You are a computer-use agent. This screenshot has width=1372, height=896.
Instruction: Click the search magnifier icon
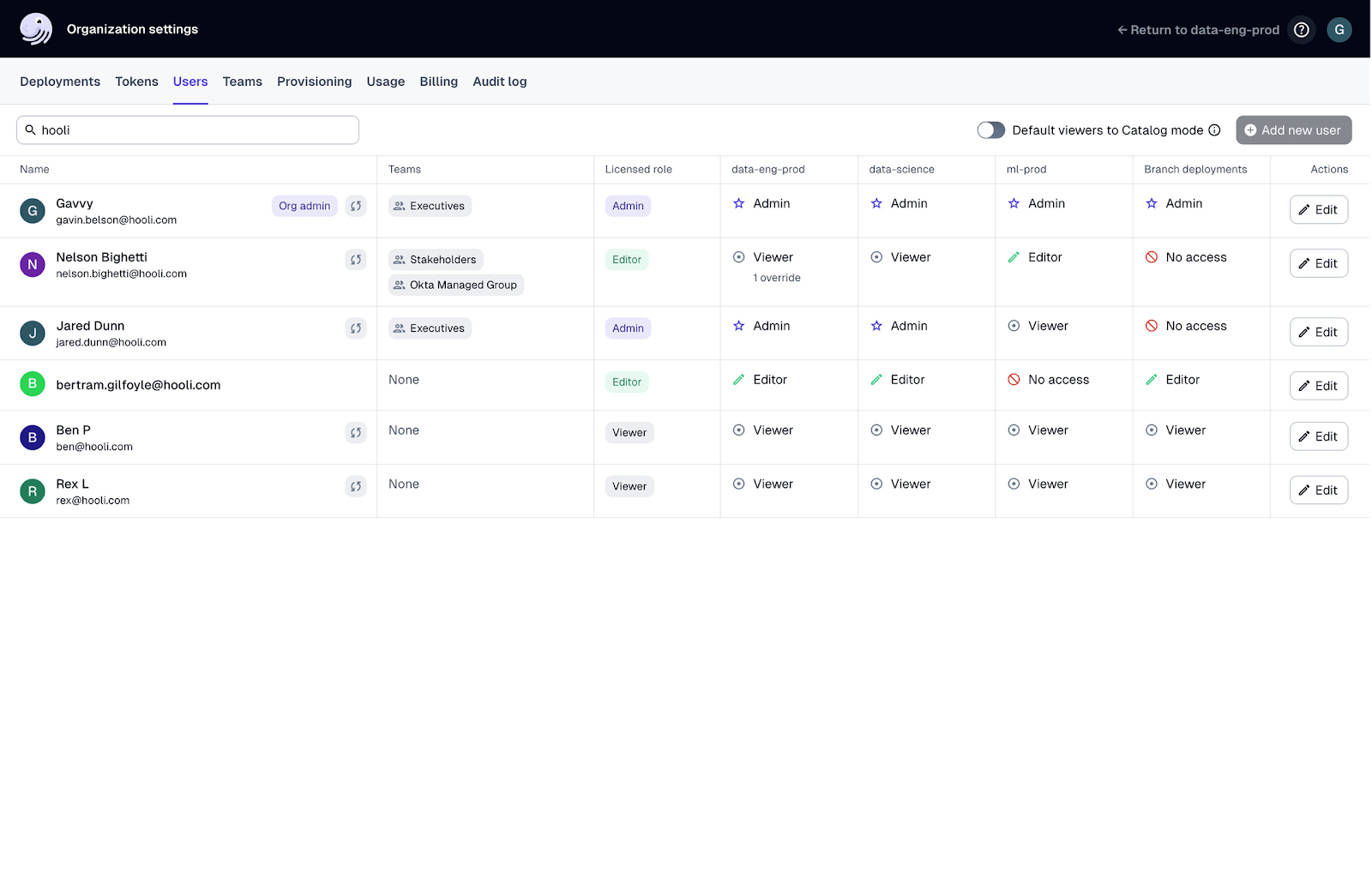coord(30,130)
